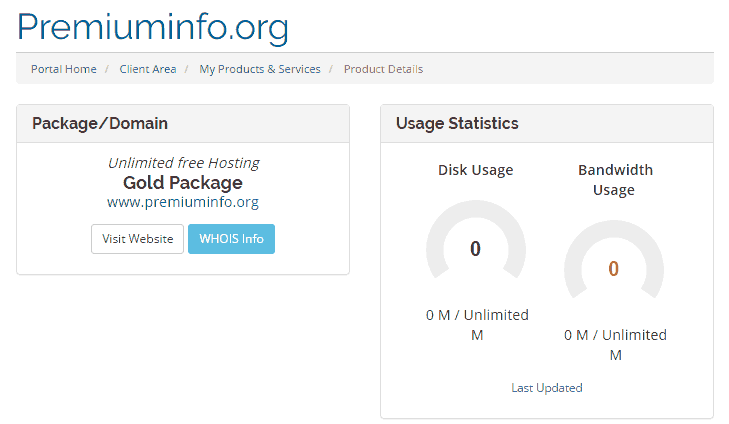Click disk usage 0 M / Unlimited text
Image resolution: width=729 pixels, height=424 pixels.
477,325
